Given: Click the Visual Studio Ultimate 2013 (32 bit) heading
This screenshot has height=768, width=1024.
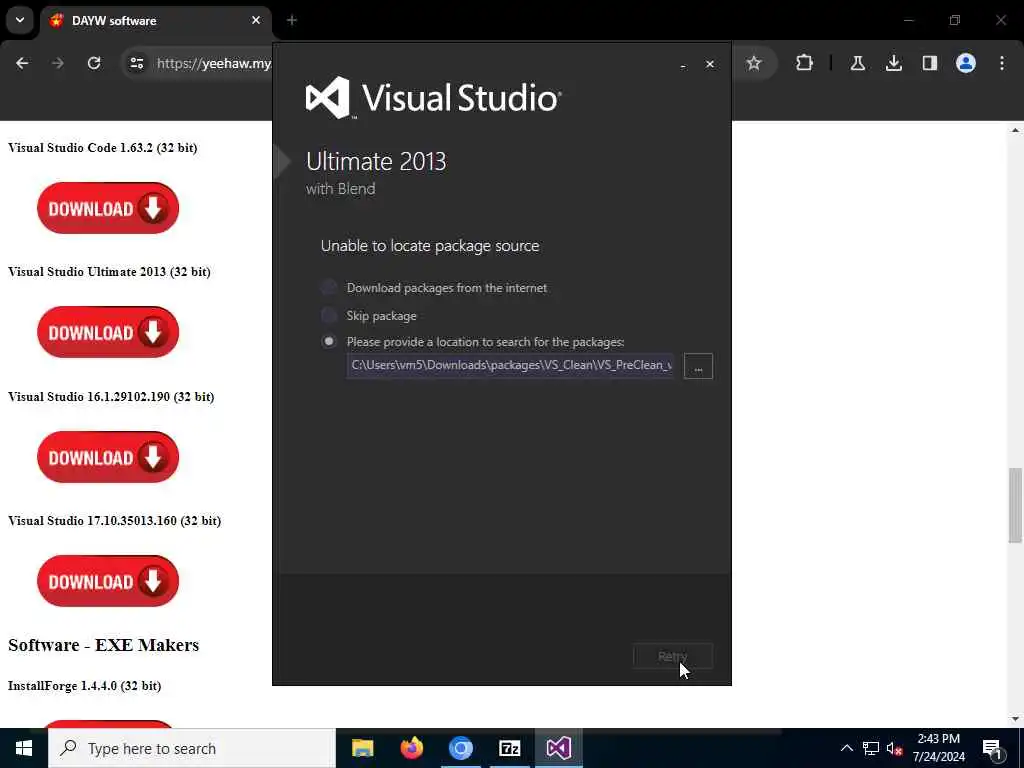Looking at the screenshot, I should pyautogui.click(x=109, y=272).
